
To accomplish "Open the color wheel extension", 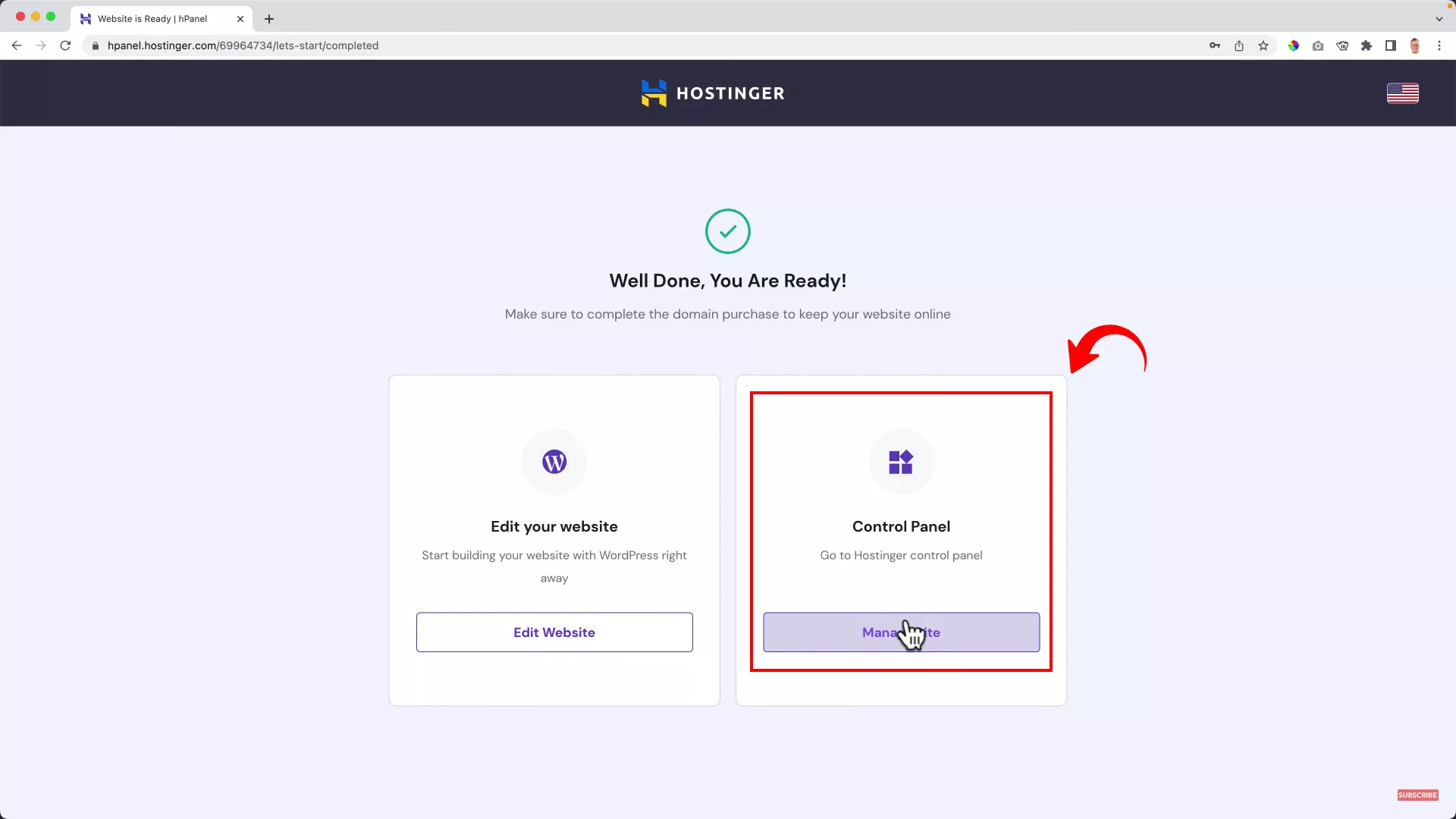I will 1294,45.
